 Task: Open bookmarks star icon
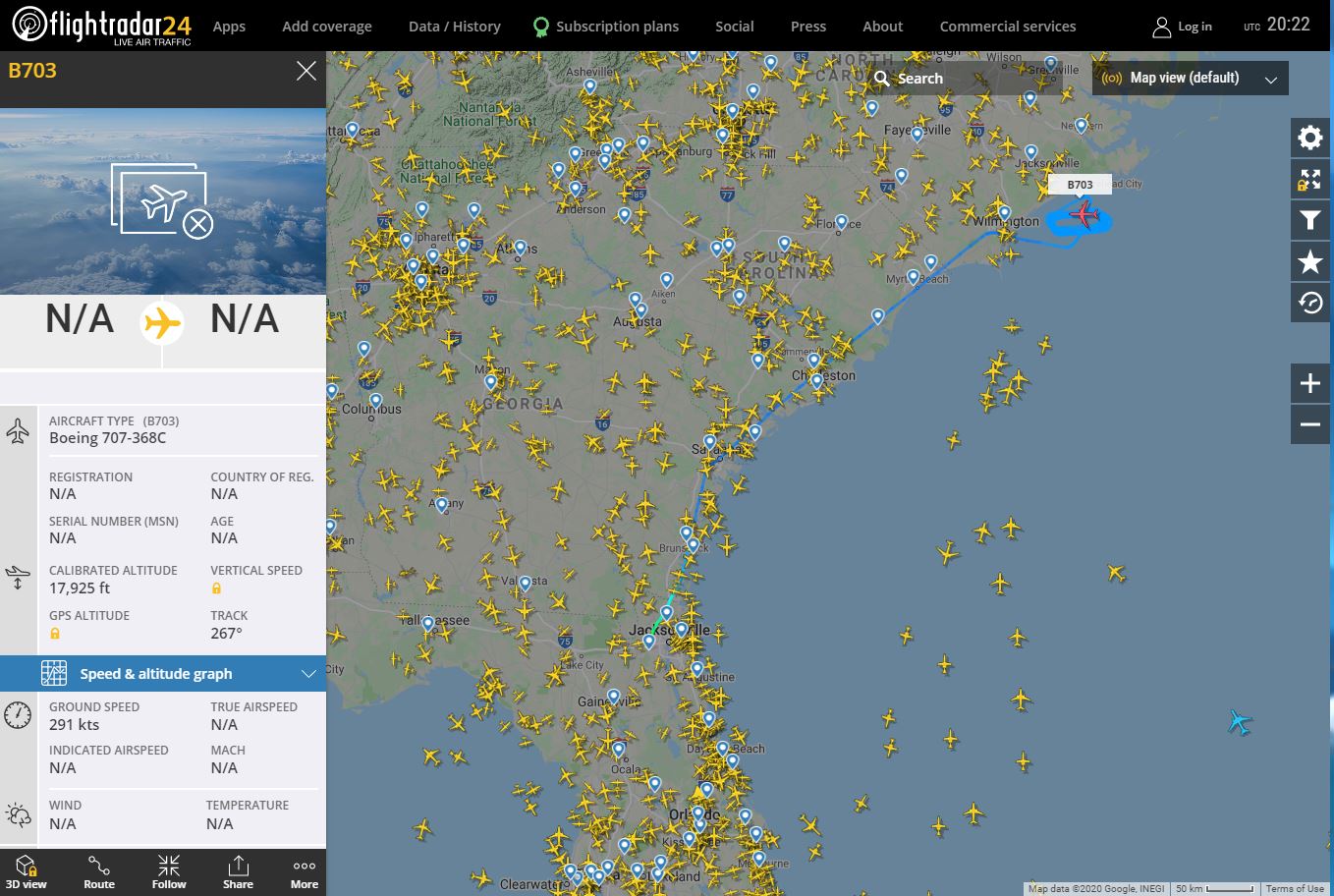point(1309,261)
